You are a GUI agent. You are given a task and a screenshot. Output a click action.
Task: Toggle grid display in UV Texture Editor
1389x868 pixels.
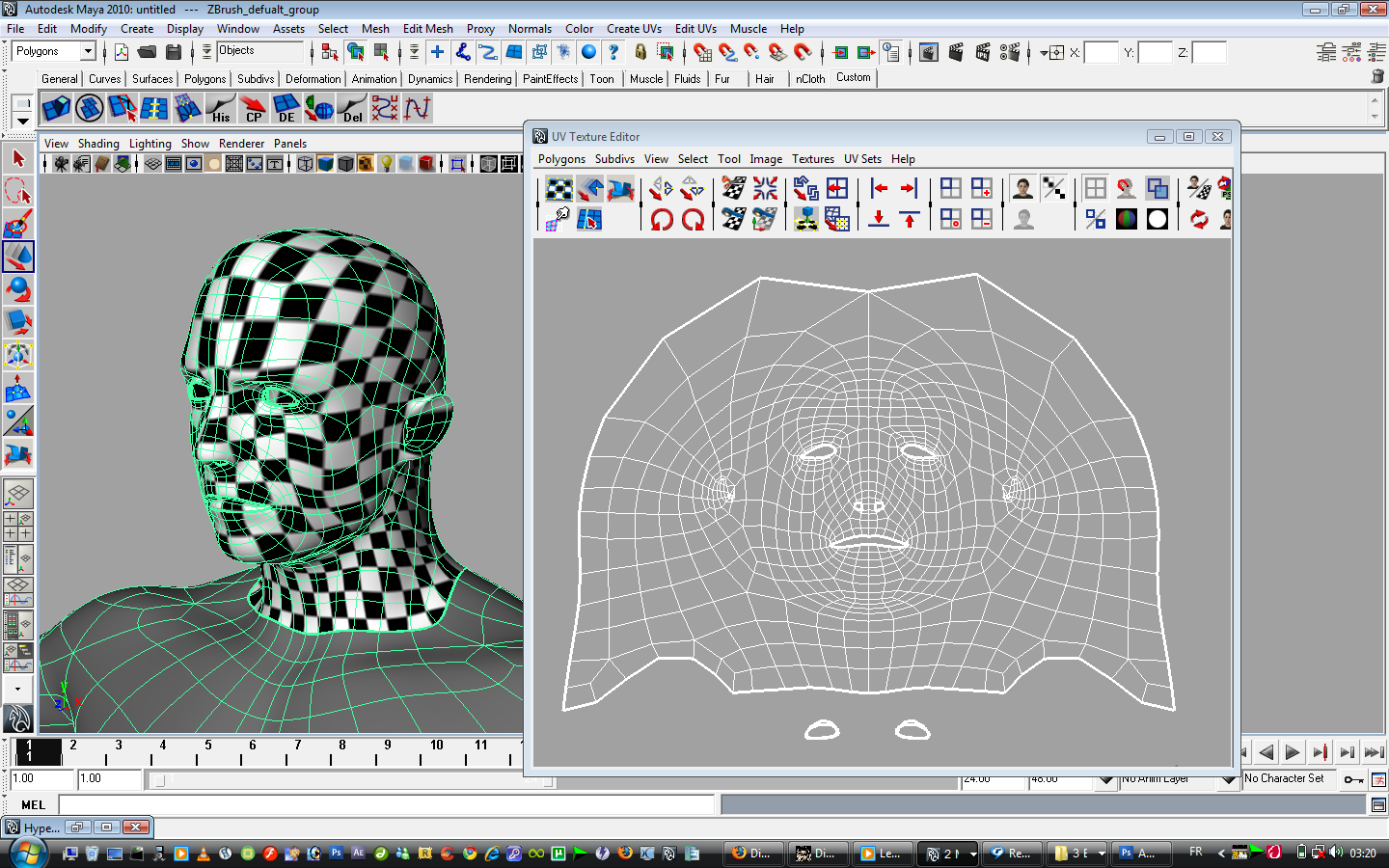1096,188
